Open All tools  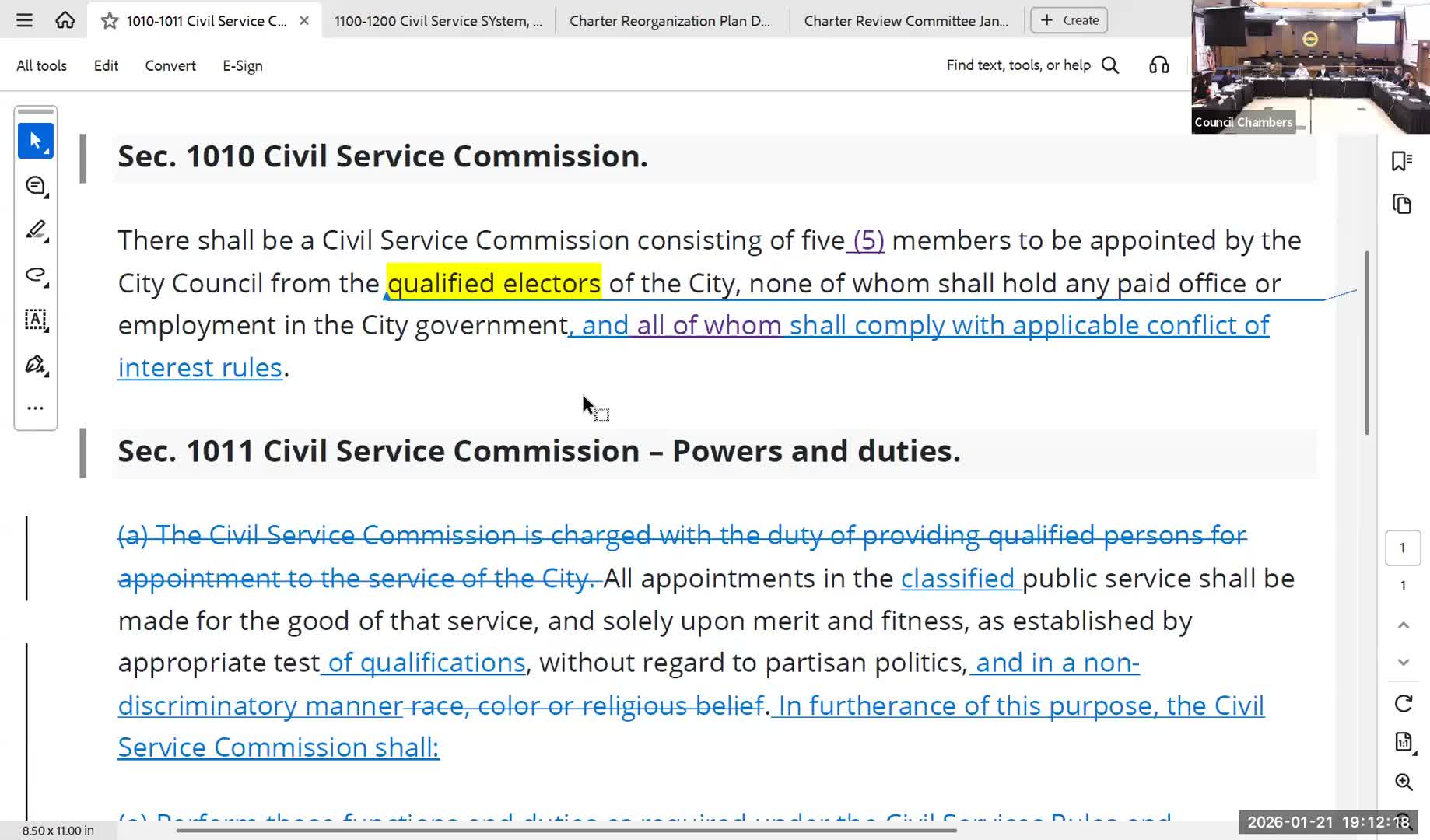(41, 65)
